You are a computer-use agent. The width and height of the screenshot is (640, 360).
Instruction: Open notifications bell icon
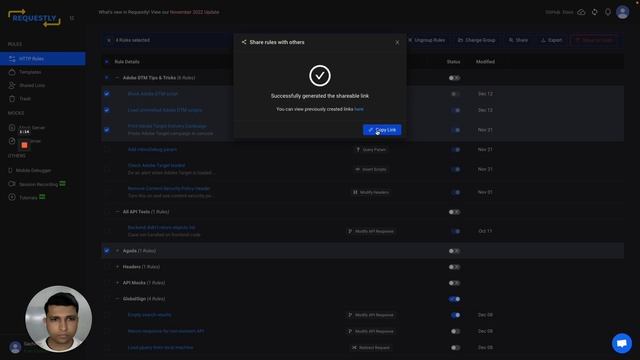pyautogui.click(x=608, y=12)
